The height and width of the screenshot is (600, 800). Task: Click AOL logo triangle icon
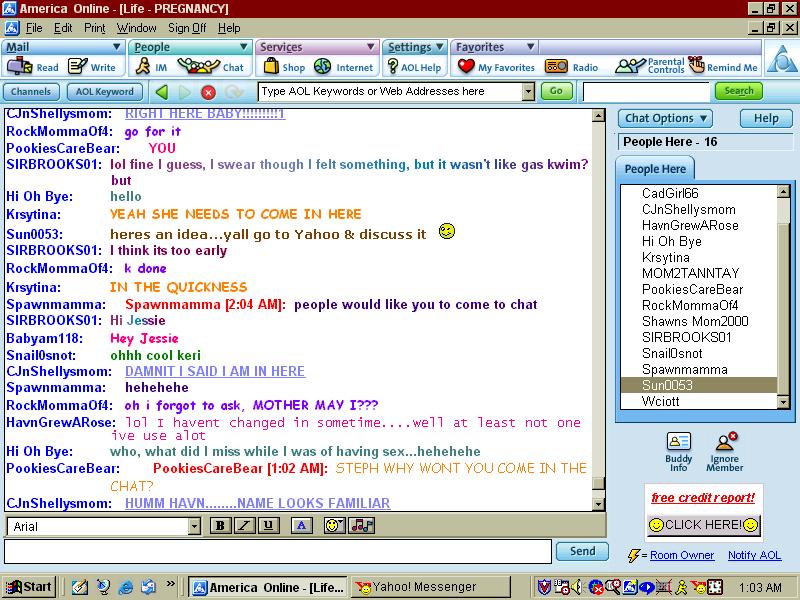pos(782,59)
